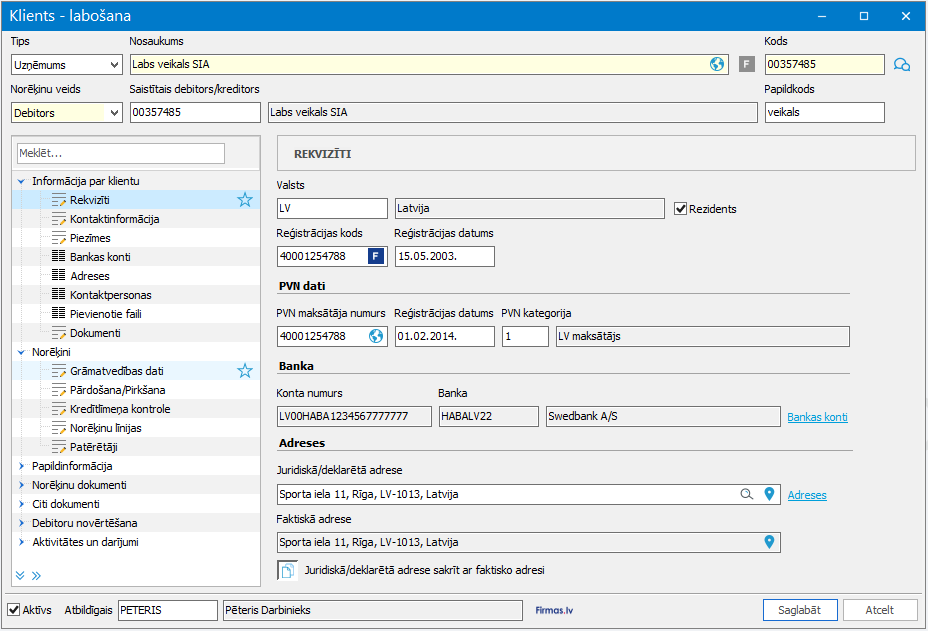Open Bankas konti in the tree
Viewport: 928px width, 631px height.
pyautogui.click(x=100, y=257)
